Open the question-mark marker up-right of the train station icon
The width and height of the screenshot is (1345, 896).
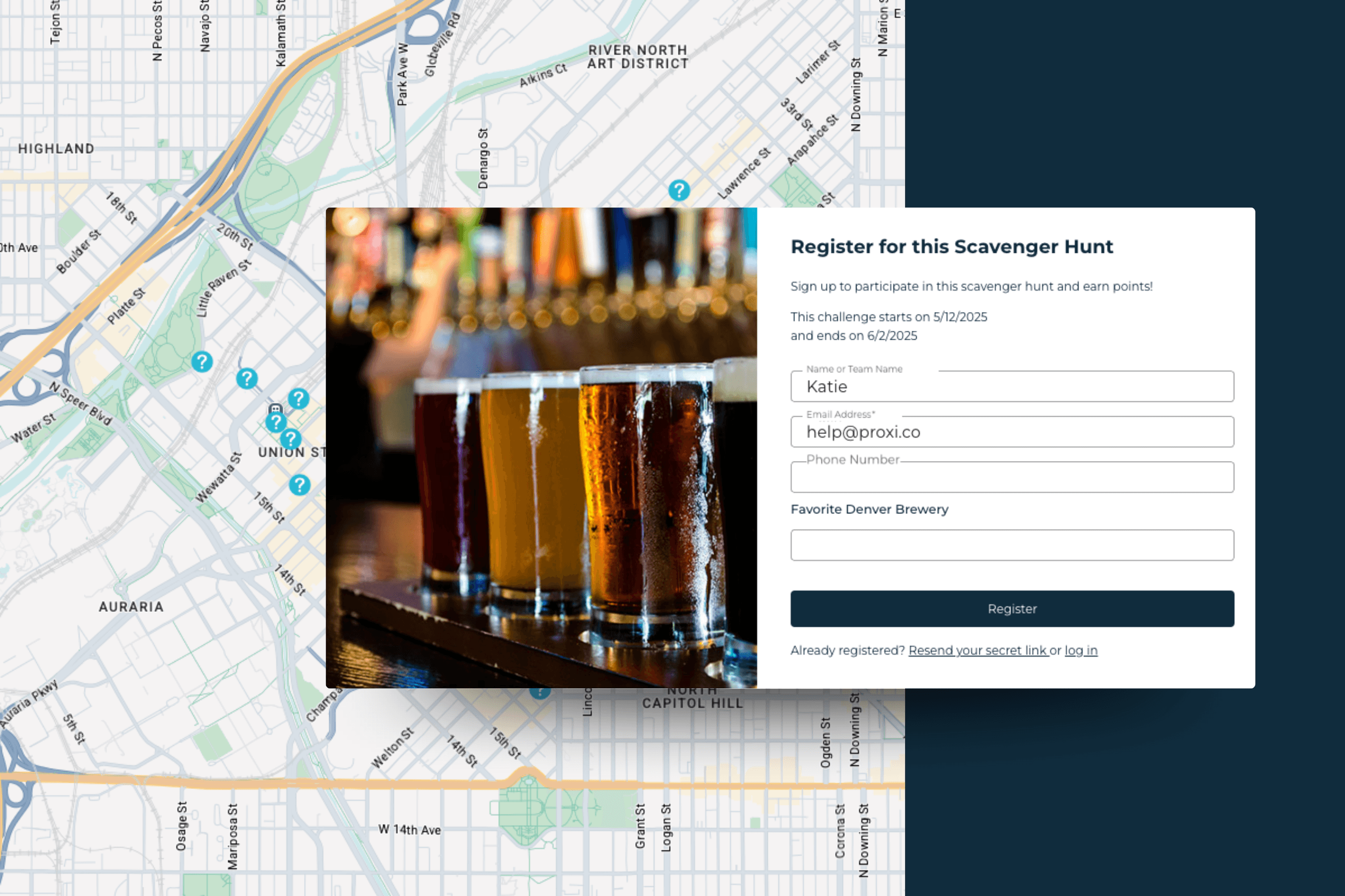[x=298, y=398]
